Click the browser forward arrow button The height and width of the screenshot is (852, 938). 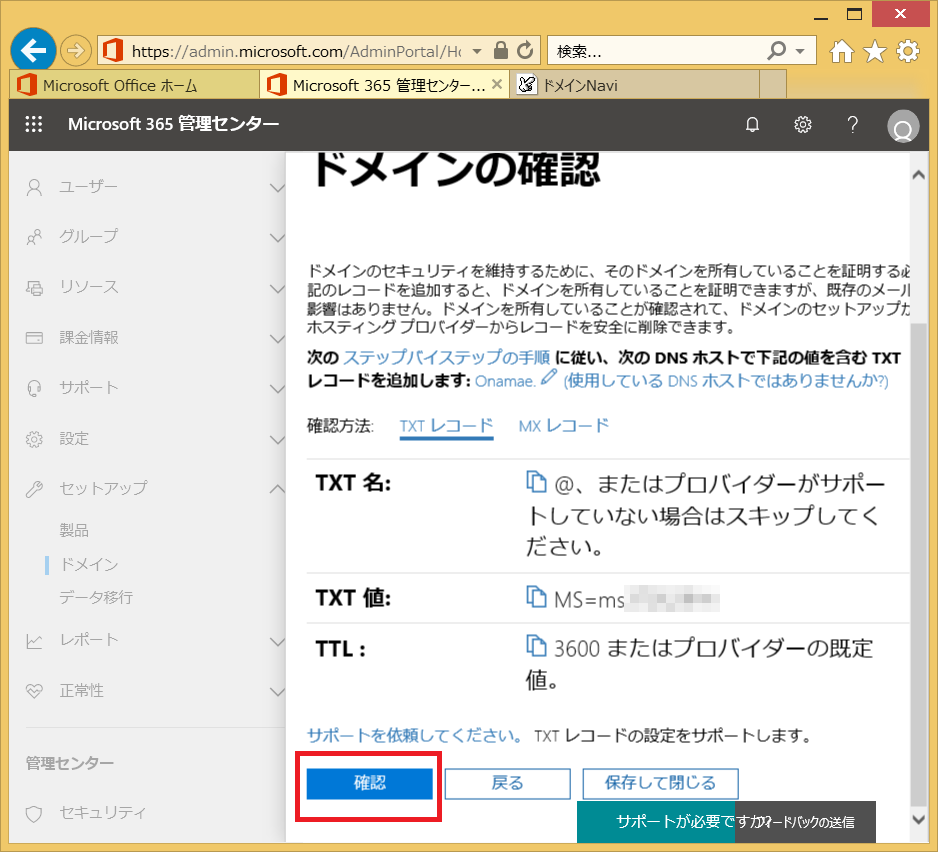[x=75, y=51]
